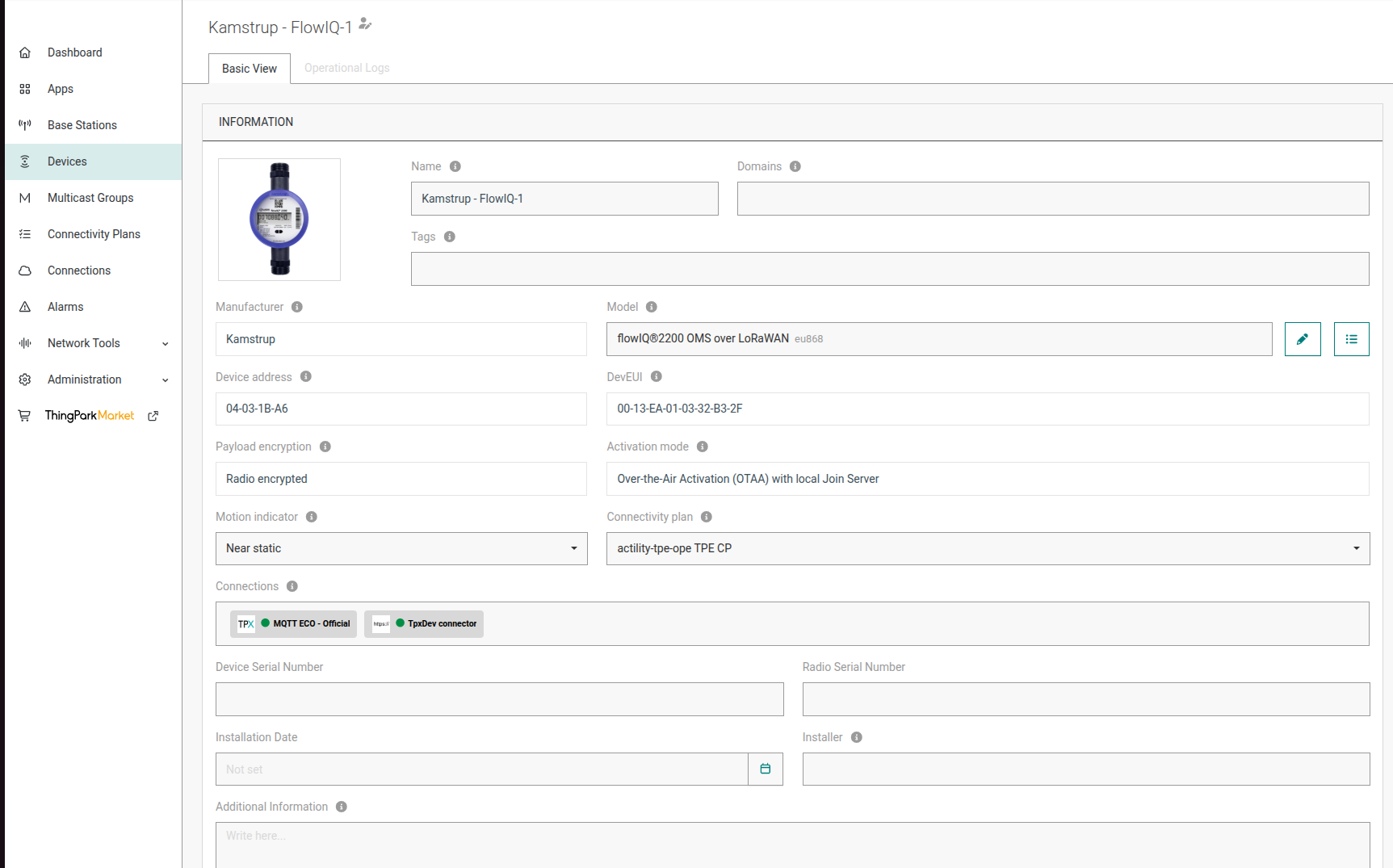Go to Devices in the sidebar
This screenshot has height=868, width=1393.
93,161
